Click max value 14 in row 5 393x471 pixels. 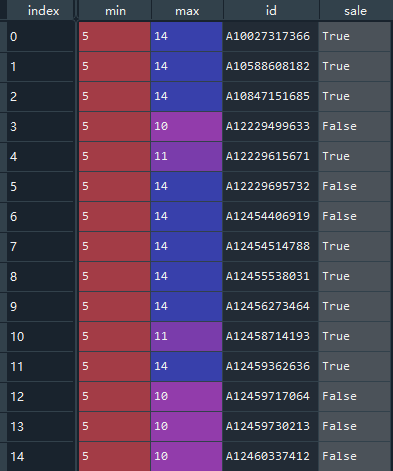click(x=186, y=186)
